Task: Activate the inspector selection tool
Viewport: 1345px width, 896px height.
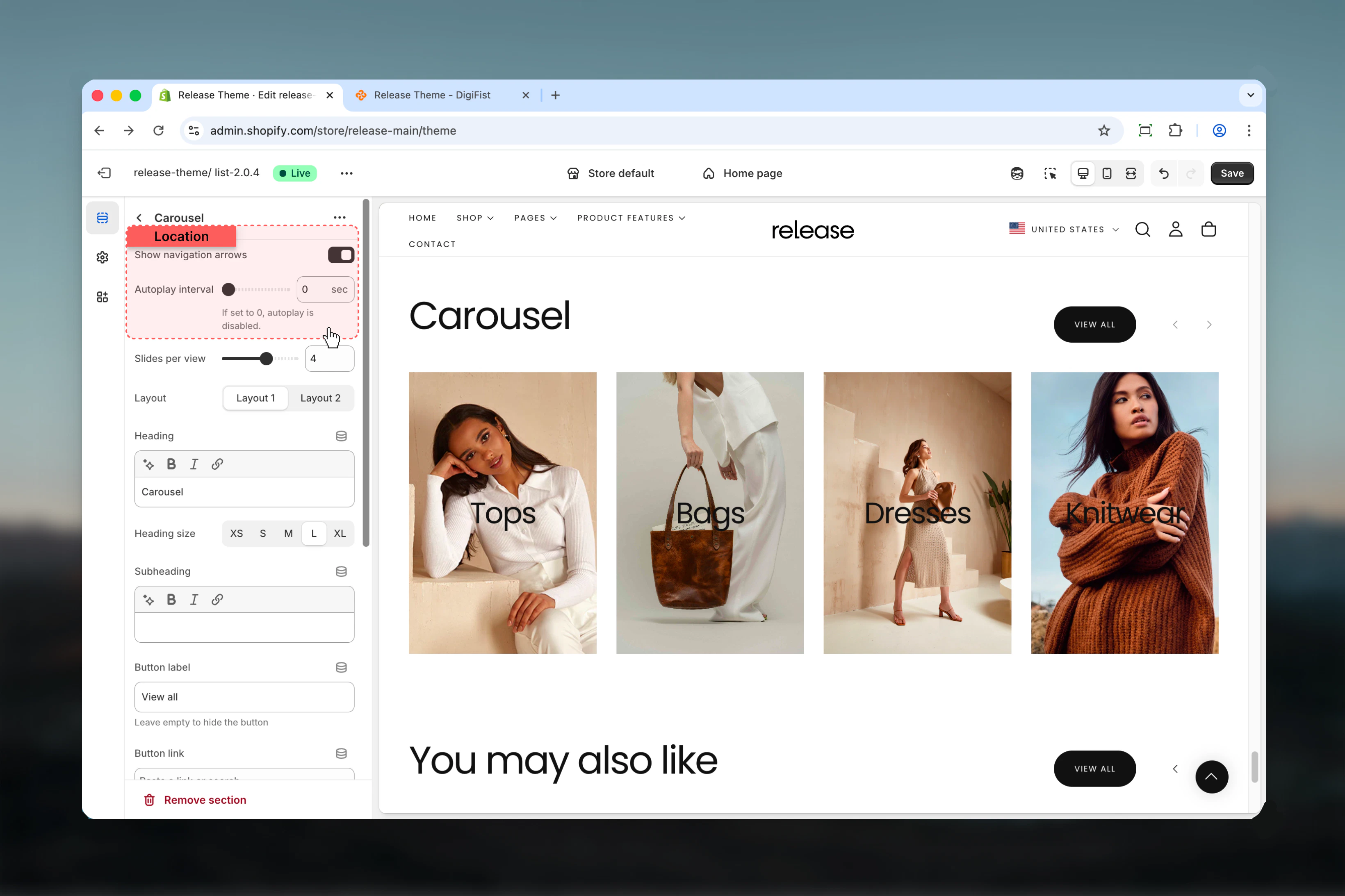Action: click(x=1049, y=173)
